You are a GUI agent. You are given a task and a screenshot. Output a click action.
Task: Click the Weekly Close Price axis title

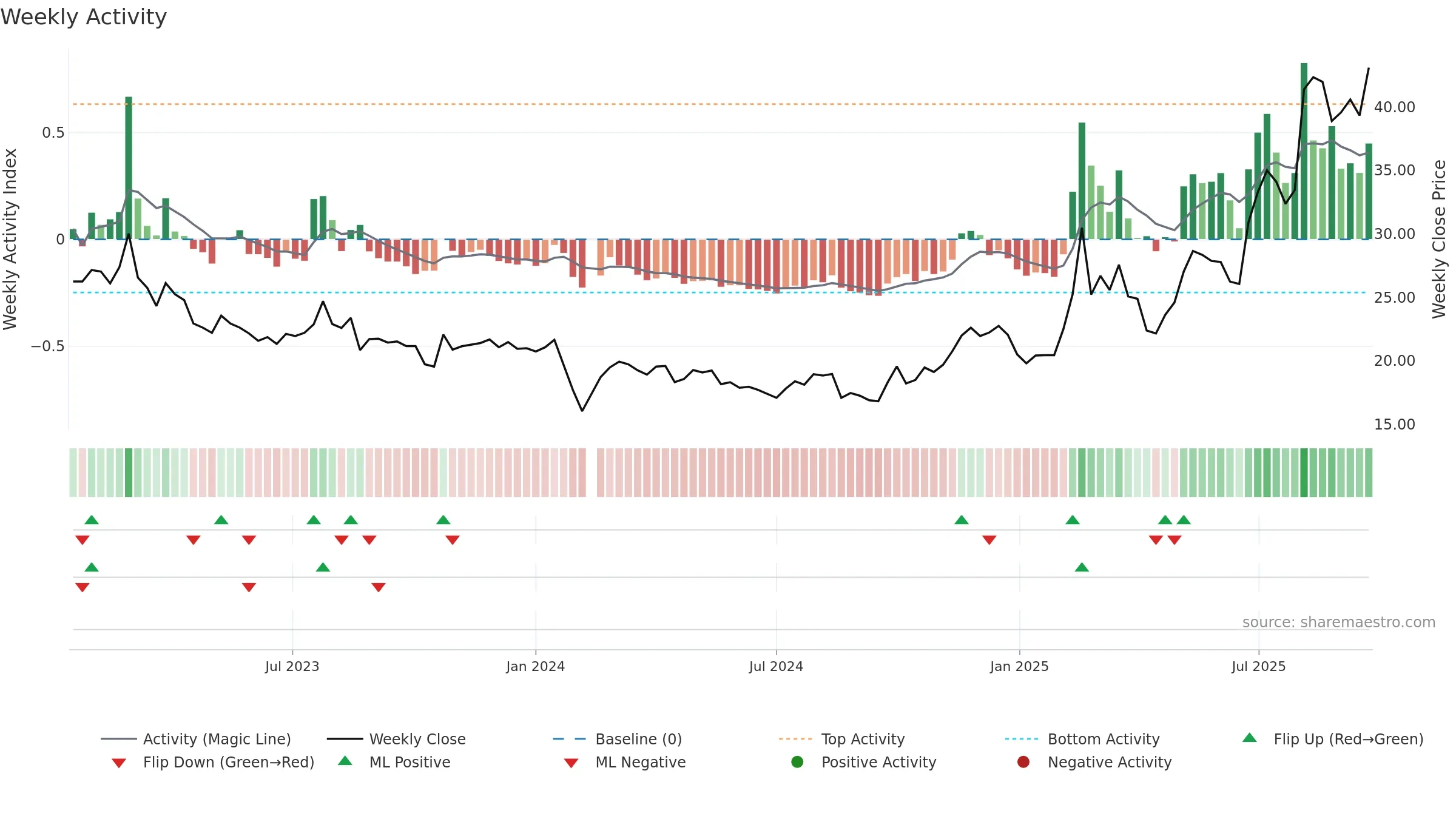1440,239
